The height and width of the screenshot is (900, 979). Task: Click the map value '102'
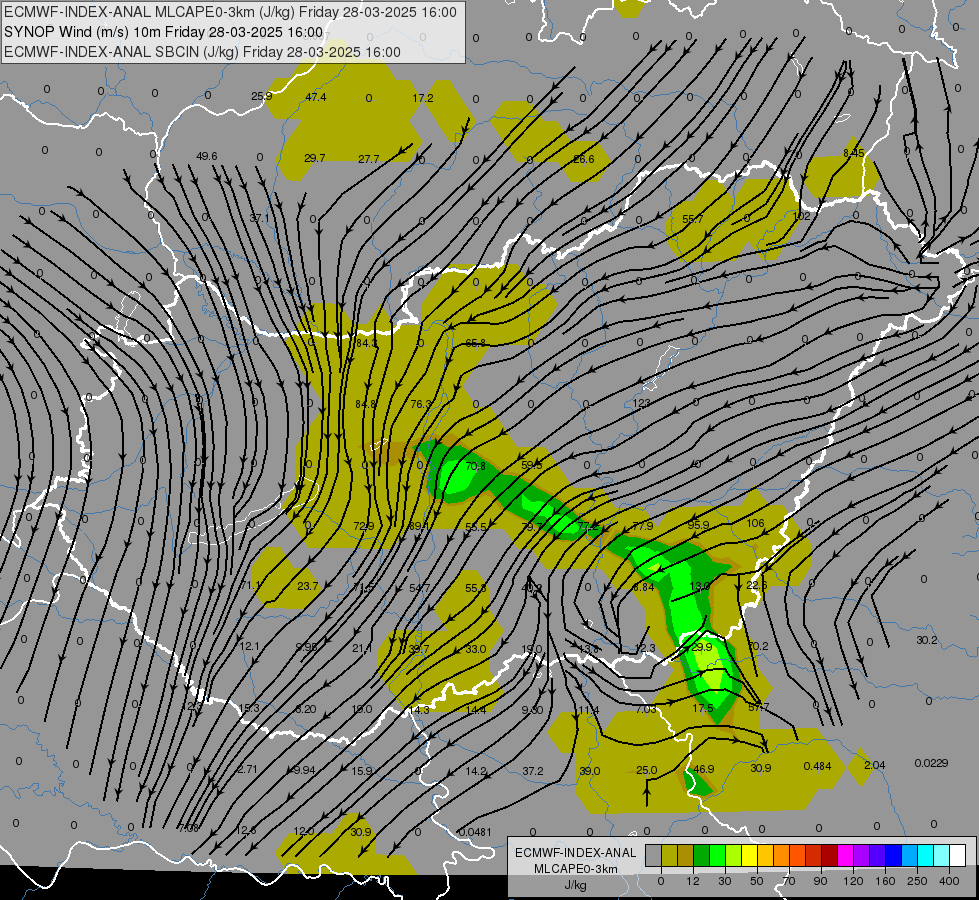[x=801, y=216]
